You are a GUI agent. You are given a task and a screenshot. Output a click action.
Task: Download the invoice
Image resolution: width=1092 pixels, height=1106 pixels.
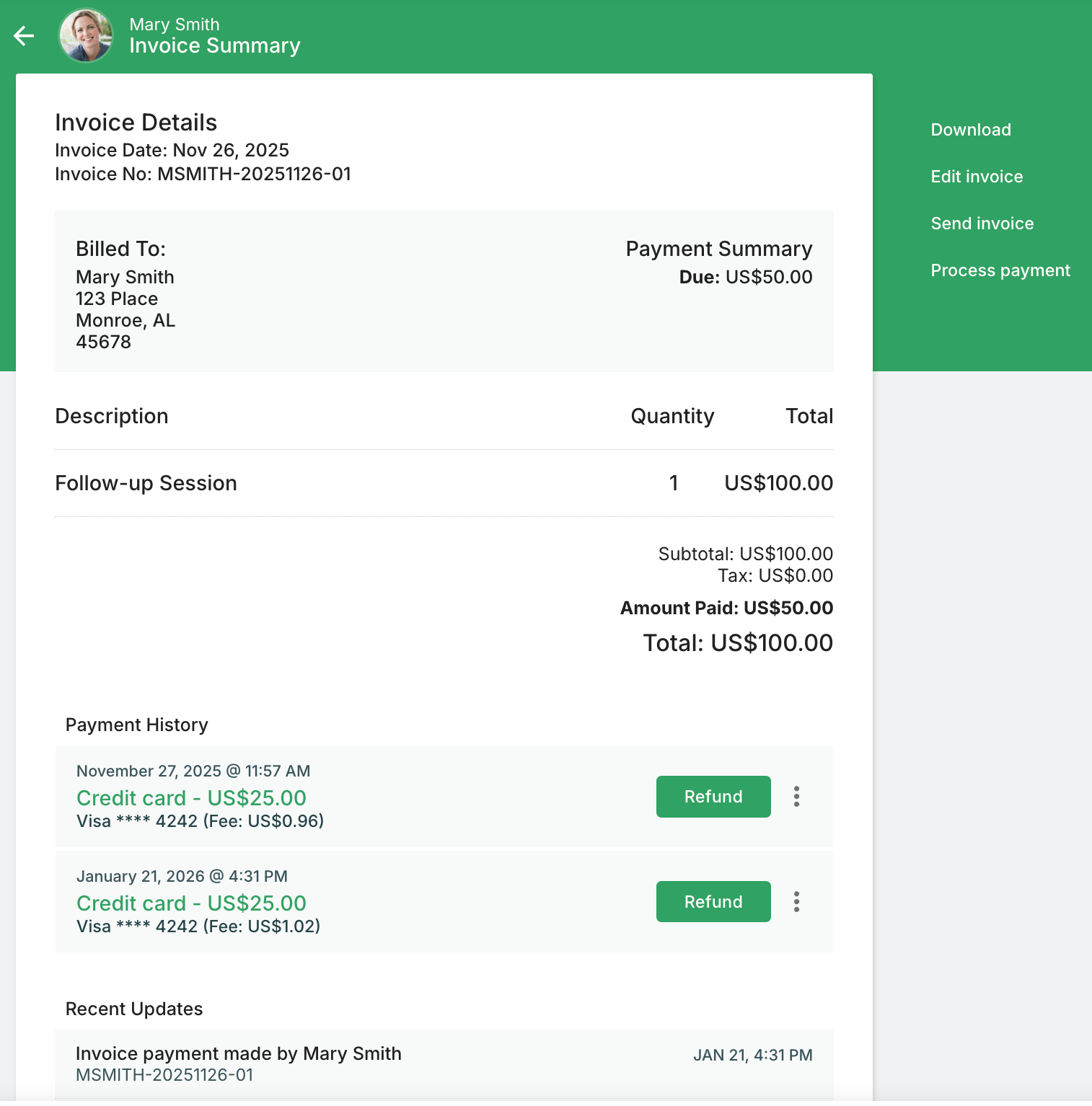[x=970, y=130]
